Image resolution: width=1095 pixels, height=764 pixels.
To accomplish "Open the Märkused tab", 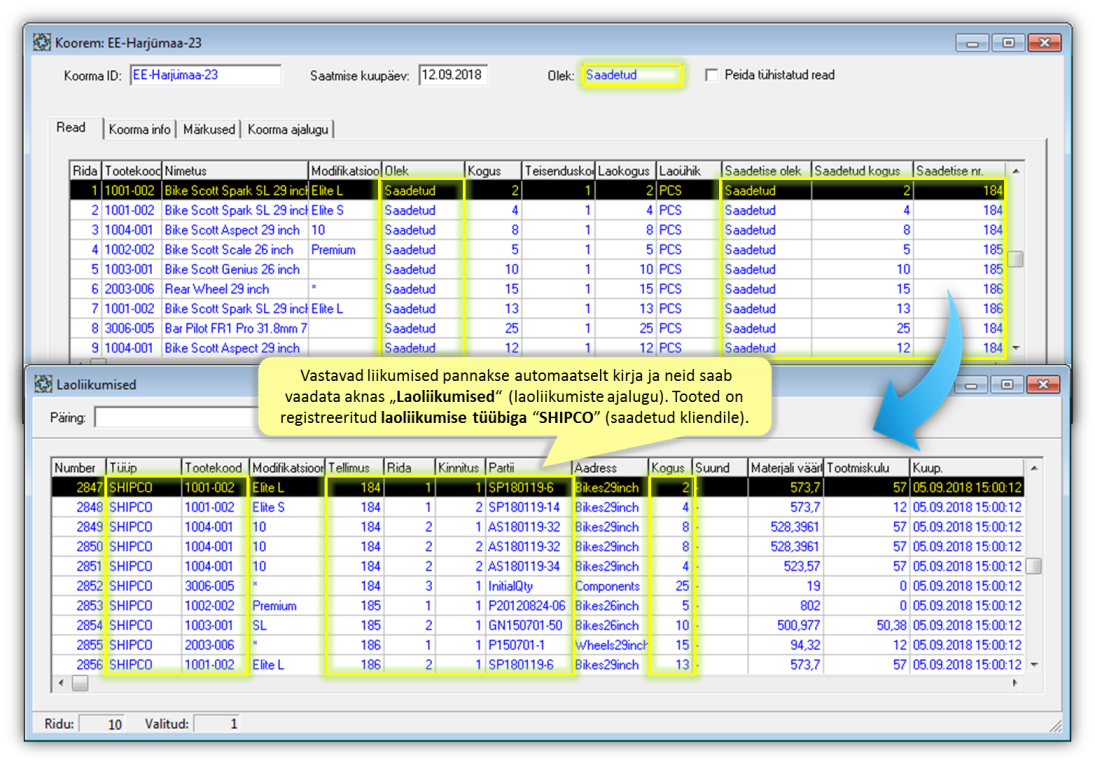I will 209,129.
